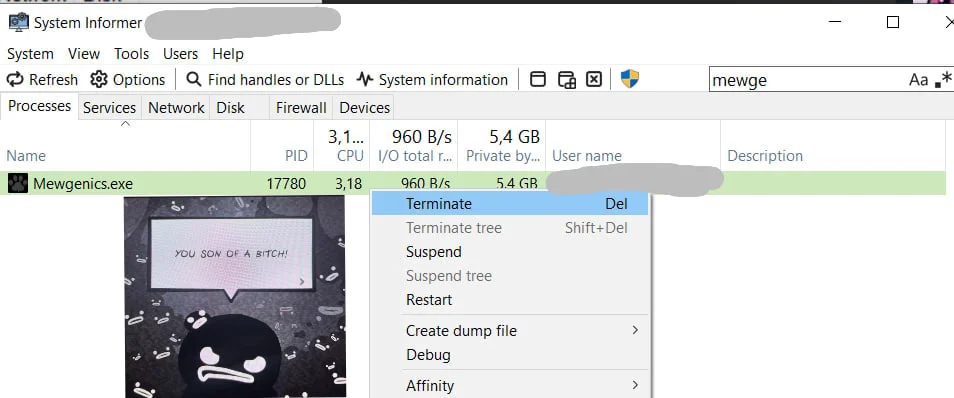This screenshot has height=398, width=954.
Task: Open the Users menu
Action: tap(180, 54)
